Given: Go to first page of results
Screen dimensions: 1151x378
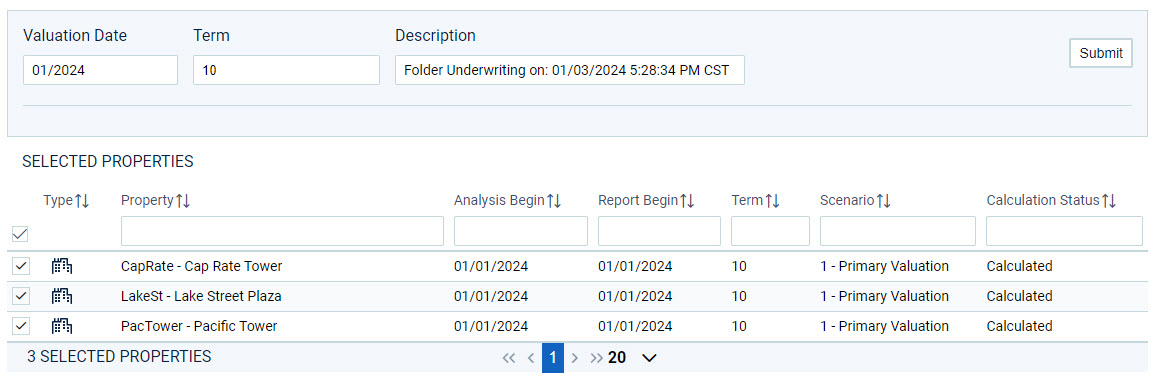Looking at the screenshot, I should 509,358.
